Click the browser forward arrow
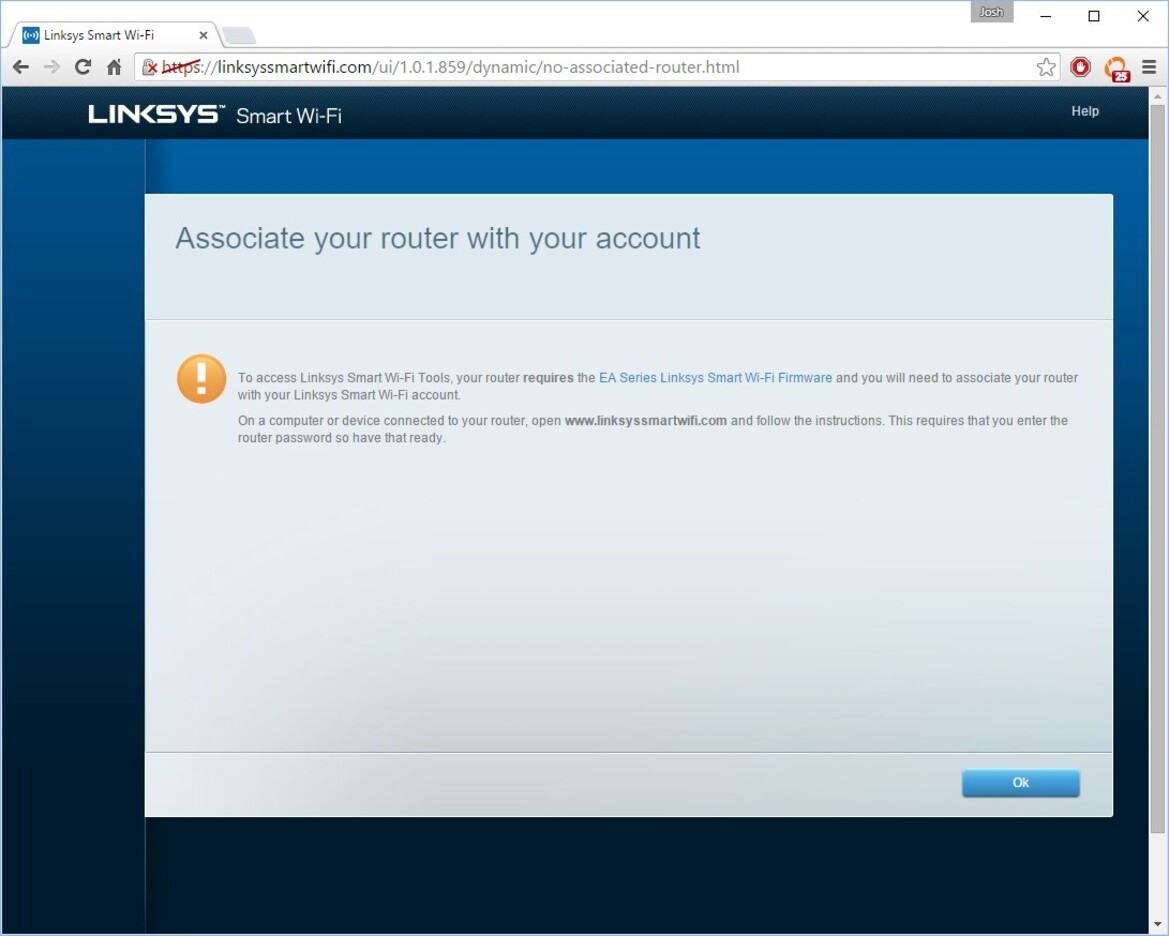This screenshot has width=1169, height=936. click(51, 67)
